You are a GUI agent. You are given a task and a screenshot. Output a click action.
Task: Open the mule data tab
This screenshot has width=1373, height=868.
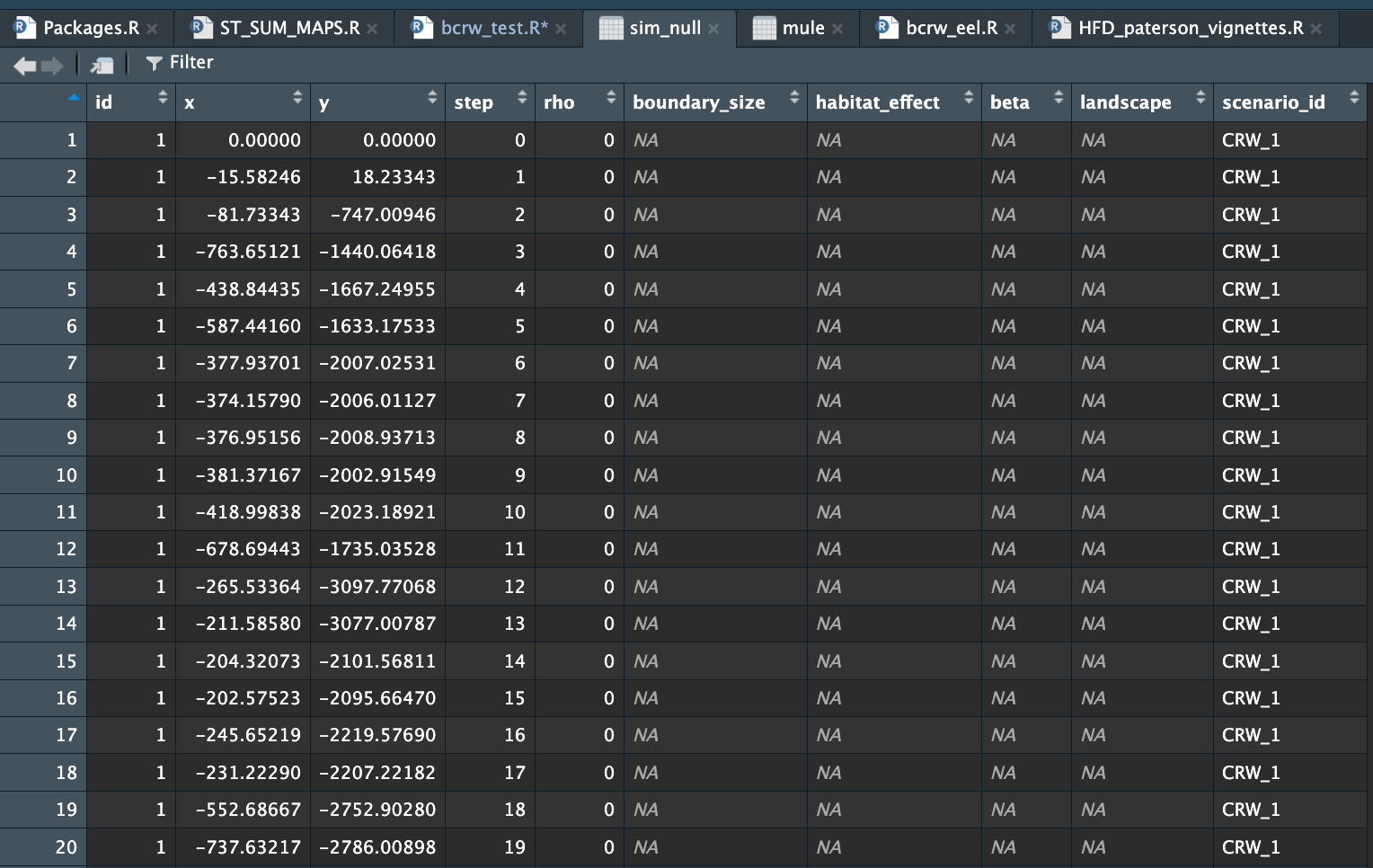point(803,28)
